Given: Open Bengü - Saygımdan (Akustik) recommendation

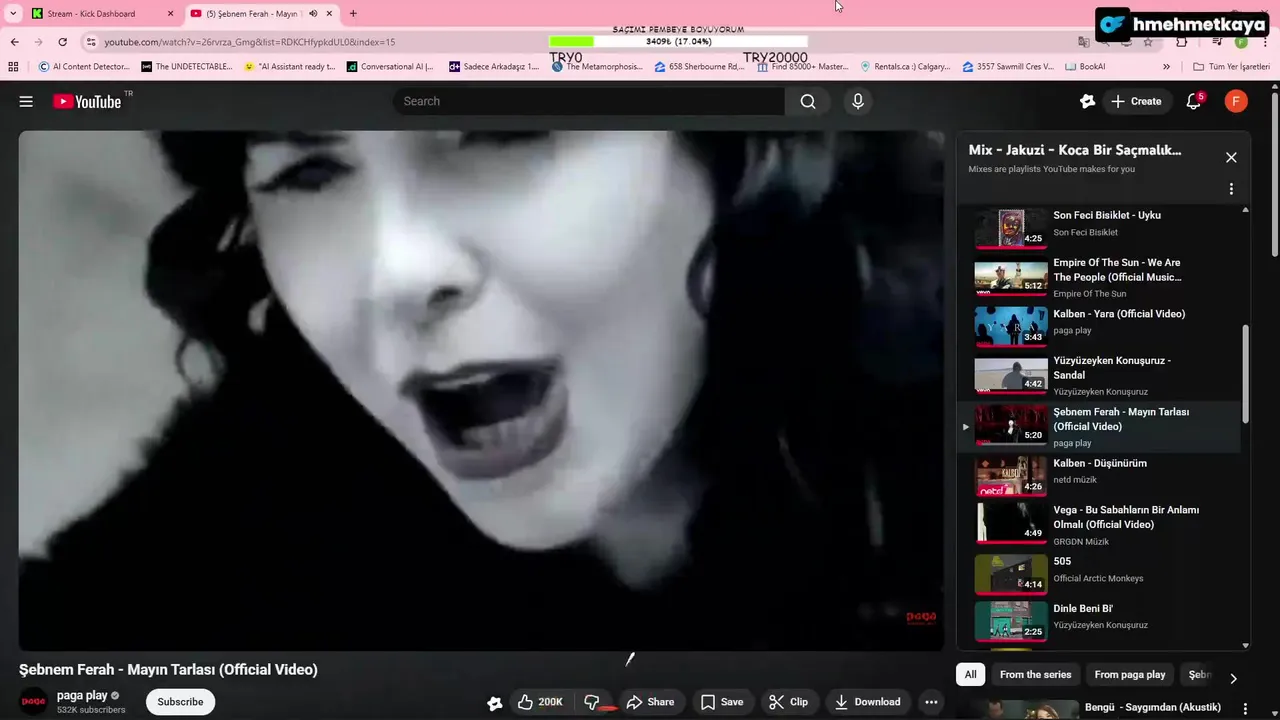Looking at the screenshot, I should 1152,707.
